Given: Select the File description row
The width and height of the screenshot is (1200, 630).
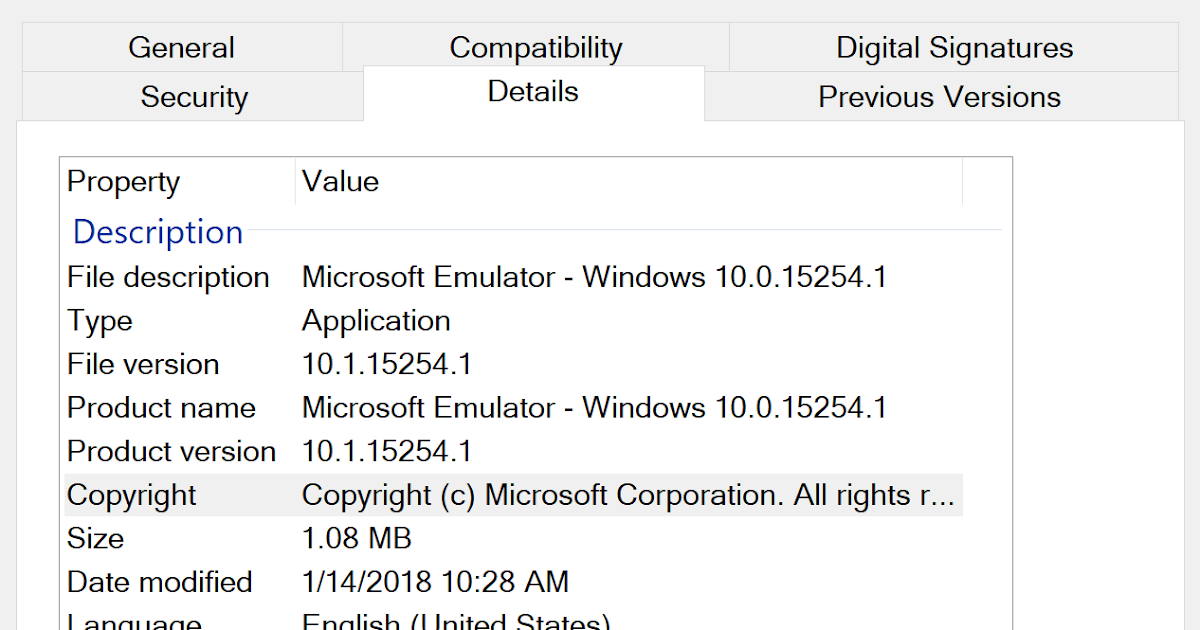Looking at the screenshot, I should pos(168,277).
